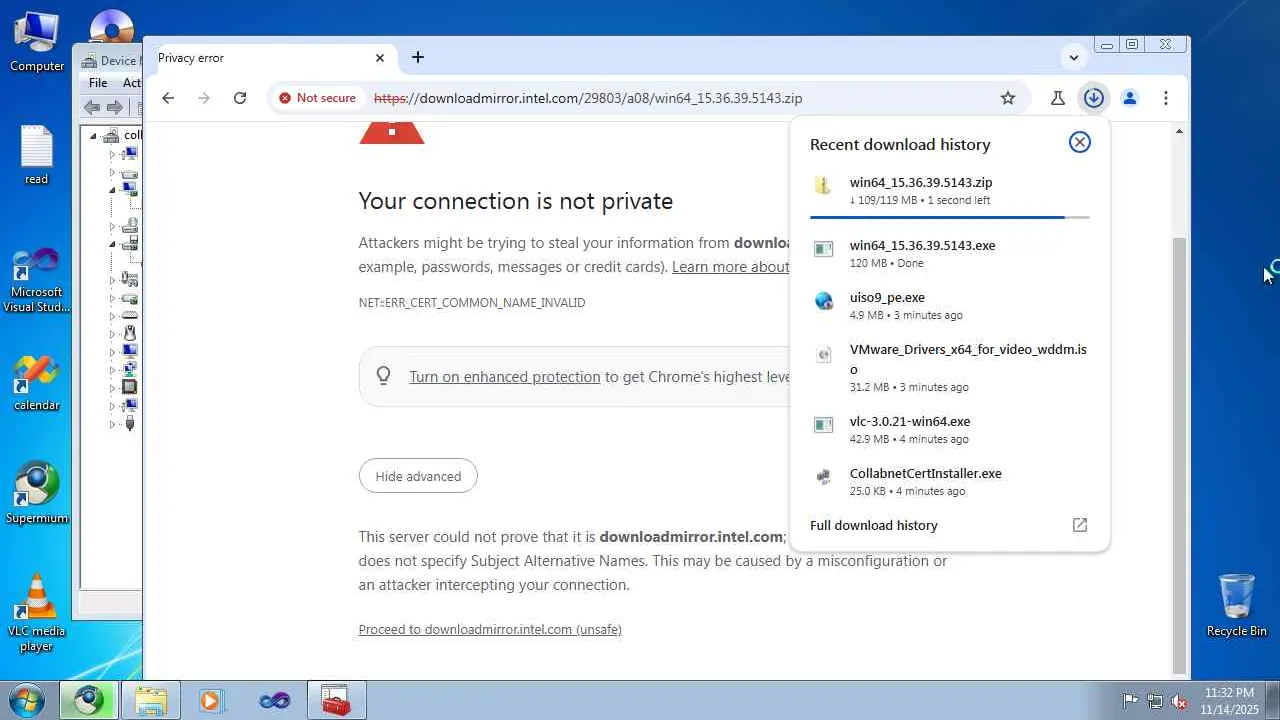Launch Windows Media Player from the taskbar
The height and width of the screenshot is (720, 1280).
coord(211,700)
